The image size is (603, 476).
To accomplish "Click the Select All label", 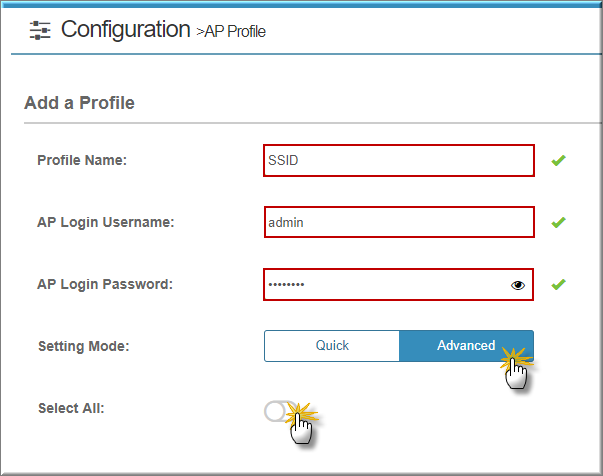I will tap(71, 408).
